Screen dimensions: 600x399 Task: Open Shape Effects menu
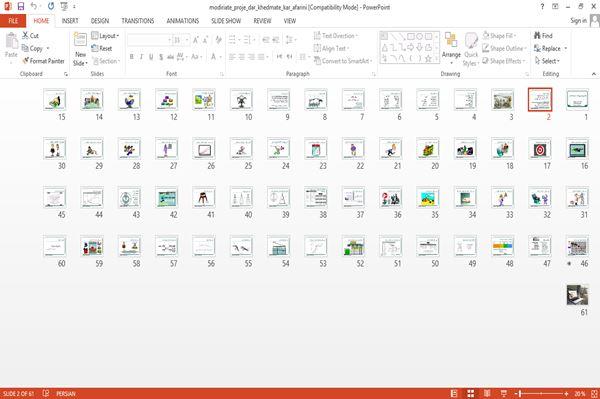504,61
